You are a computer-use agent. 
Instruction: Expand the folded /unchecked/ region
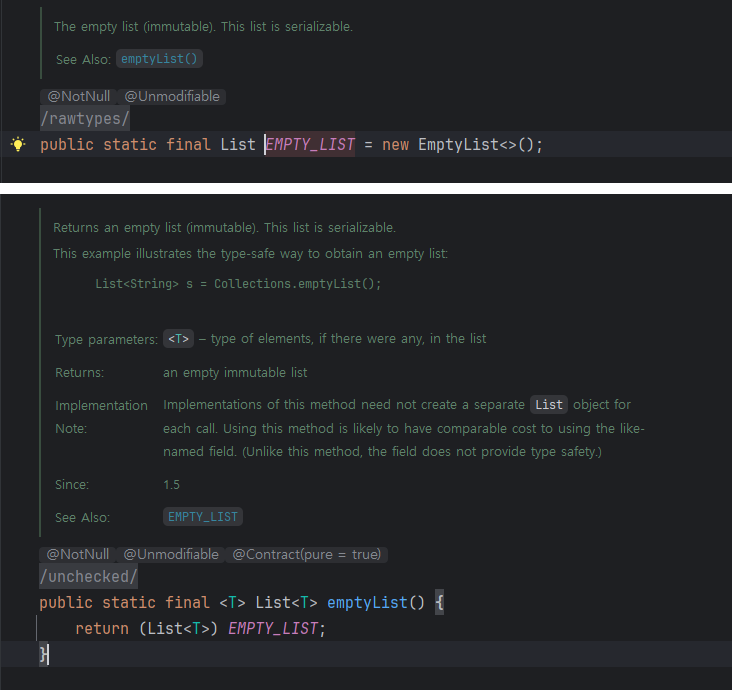[x=88, y=577]
